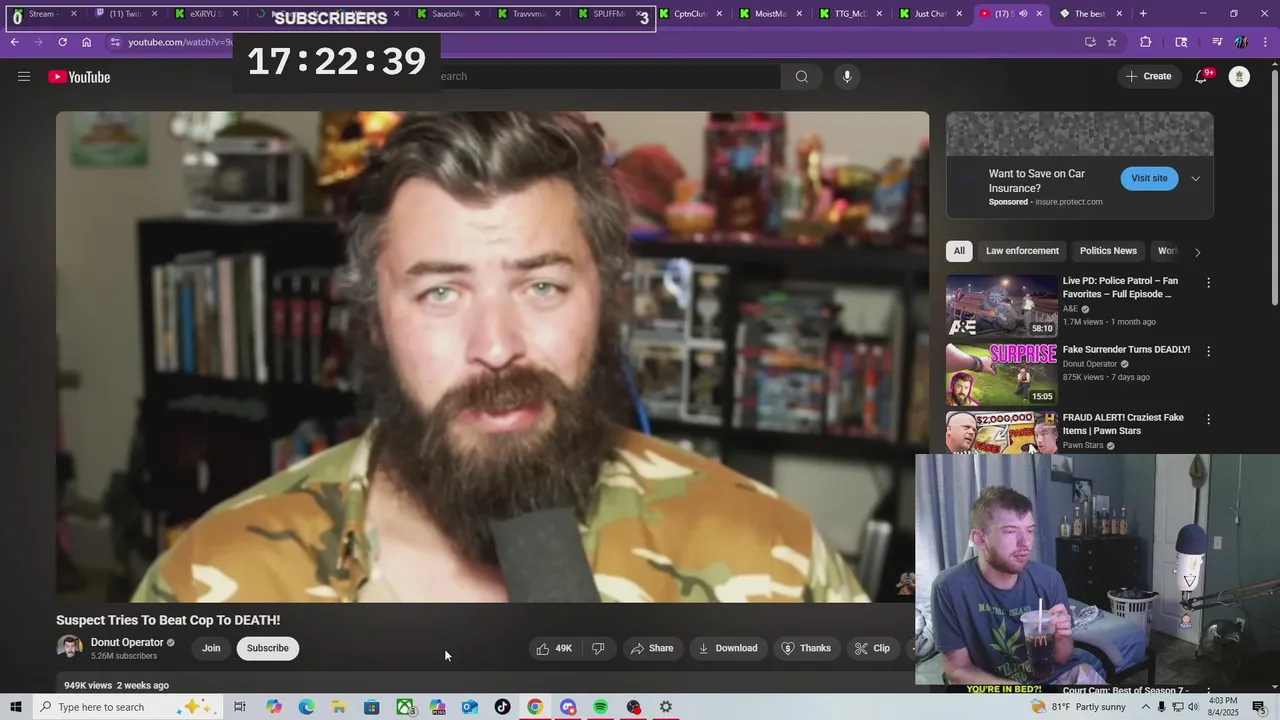The height and width of the screenshot is (720, 1280).
Task: Open more options for Fake Surrender video
Action: tap(1208, 351)
